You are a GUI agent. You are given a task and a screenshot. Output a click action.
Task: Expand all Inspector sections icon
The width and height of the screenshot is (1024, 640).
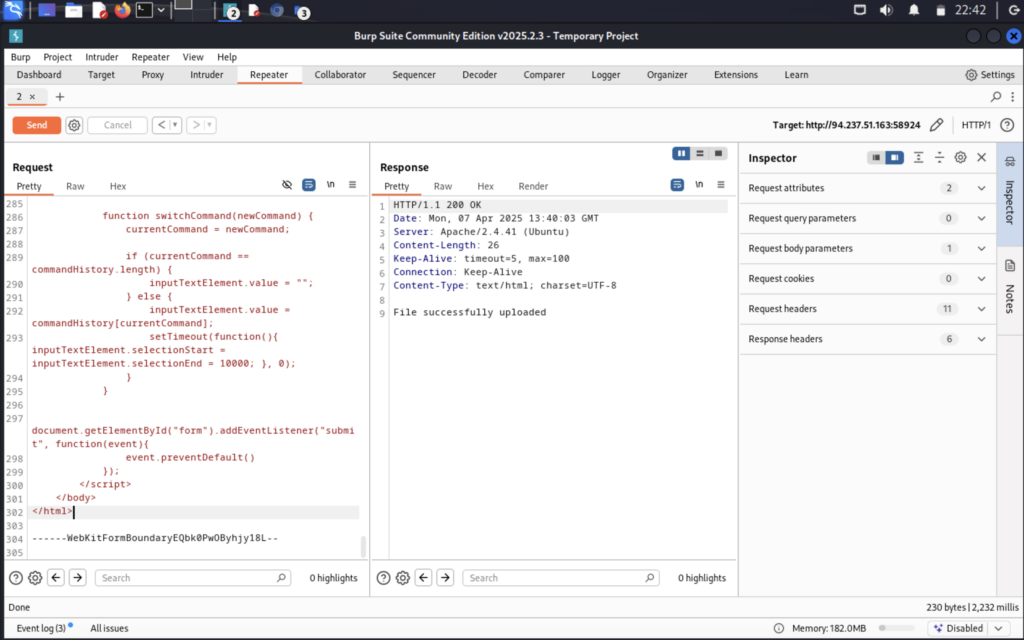click(x=918, y=157)
